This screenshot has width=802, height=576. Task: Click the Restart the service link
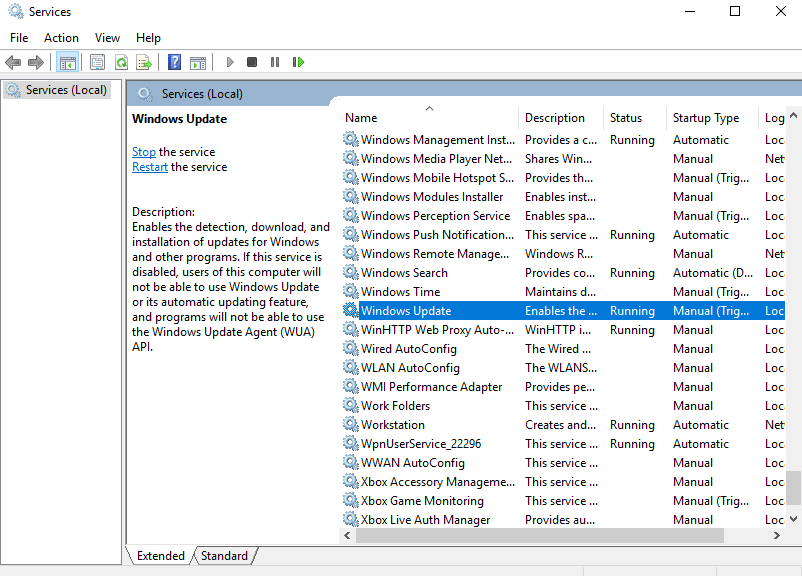click(x=150, y=167)
